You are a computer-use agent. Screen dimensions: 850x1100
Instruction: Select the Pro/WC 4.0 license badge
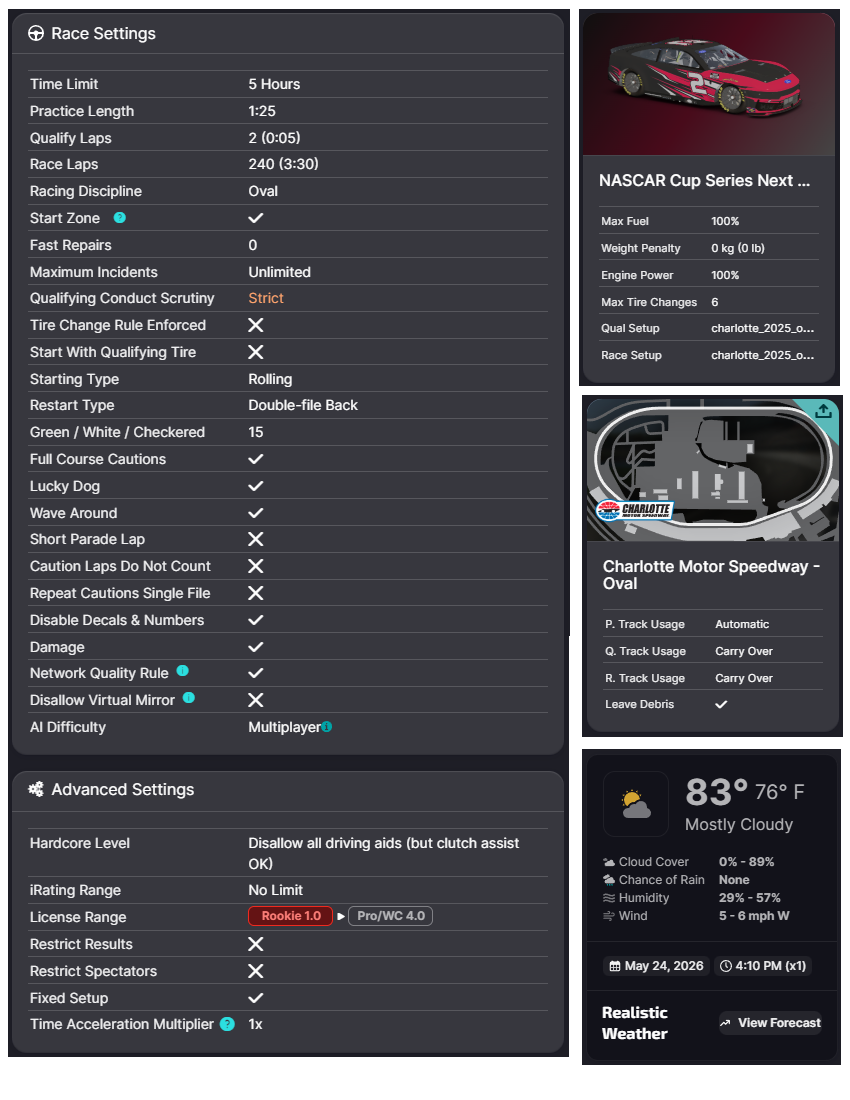[391, 916]
